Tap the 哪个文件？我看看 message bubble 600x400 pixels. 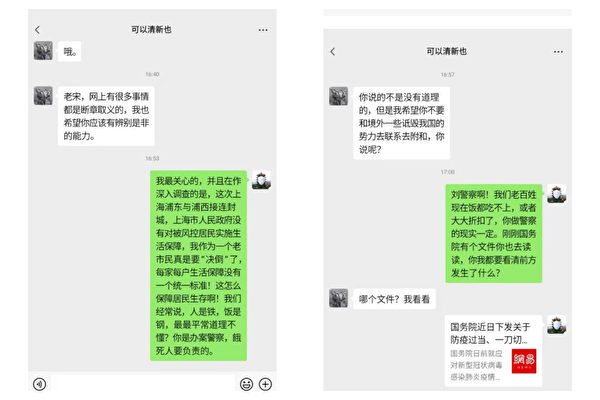[x=394, y=299]
